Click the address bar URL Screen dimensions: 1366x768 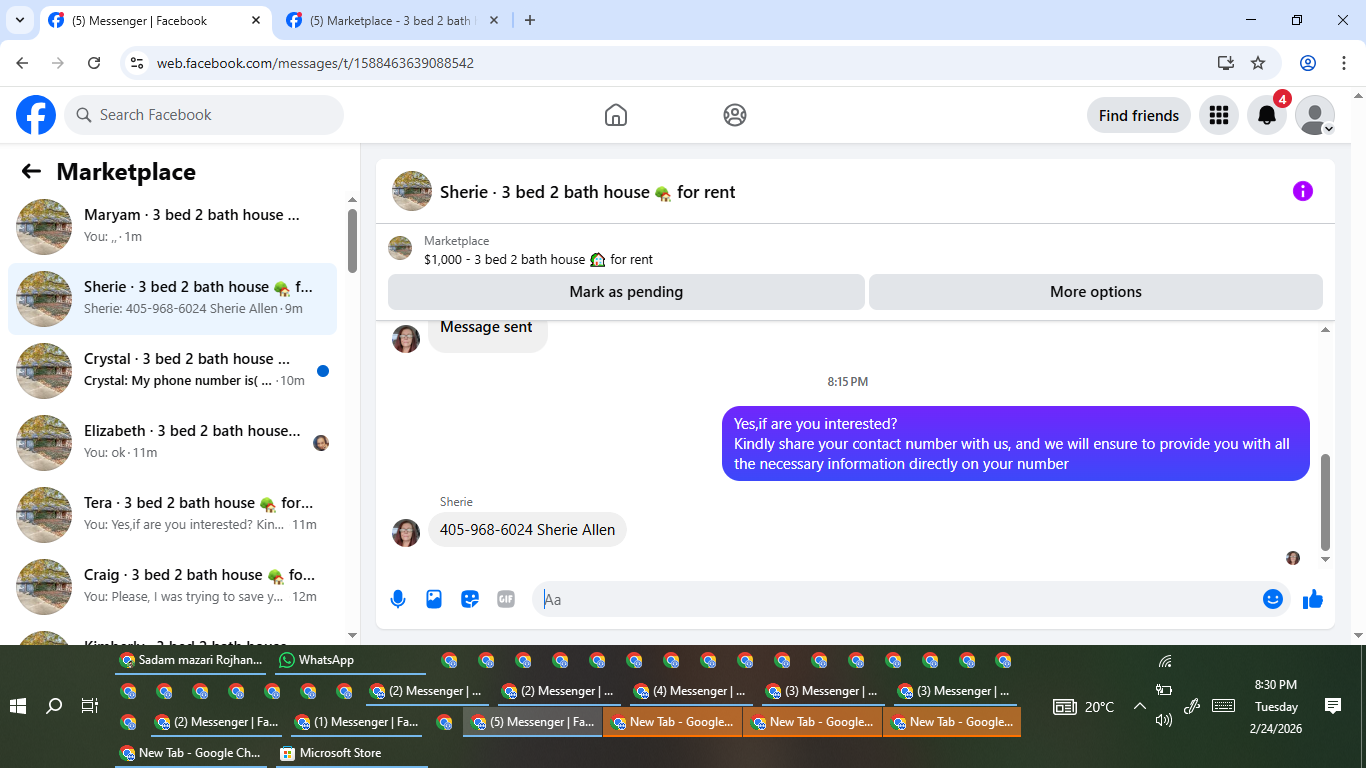click(x=315, y=63)
